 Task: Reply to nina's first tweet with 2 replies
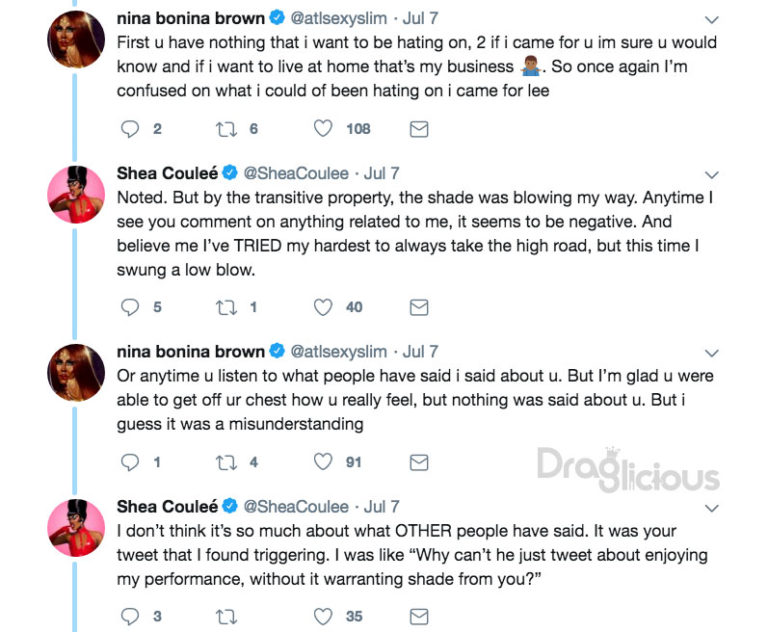130,129
